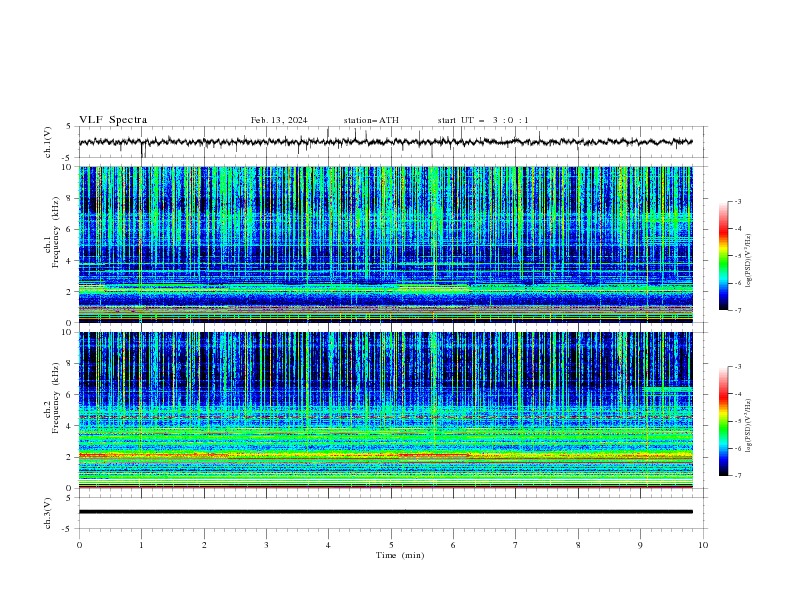This screenshot has width=792, height=612.
Task: Click the "VLF Spectra" title text
Action: coord(113,120)
